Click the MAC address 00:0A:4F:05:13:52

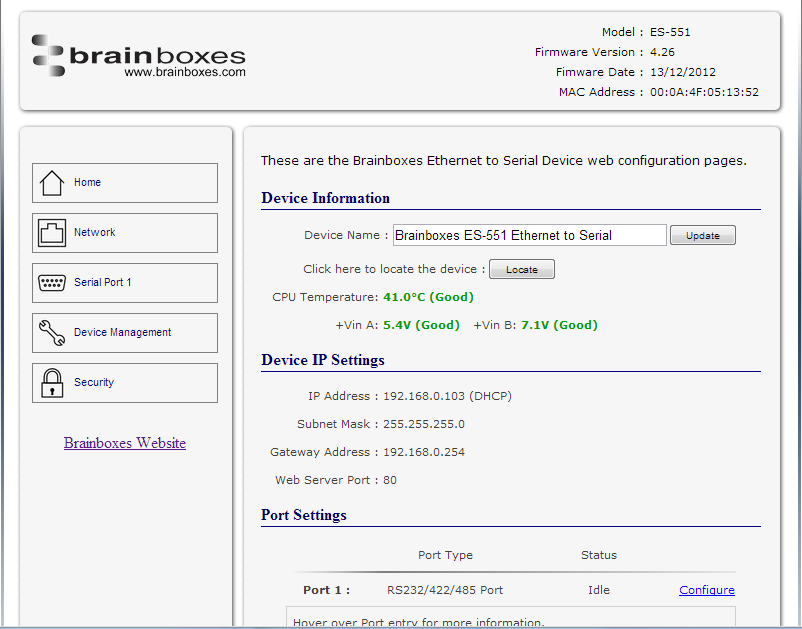pos(704,92)
